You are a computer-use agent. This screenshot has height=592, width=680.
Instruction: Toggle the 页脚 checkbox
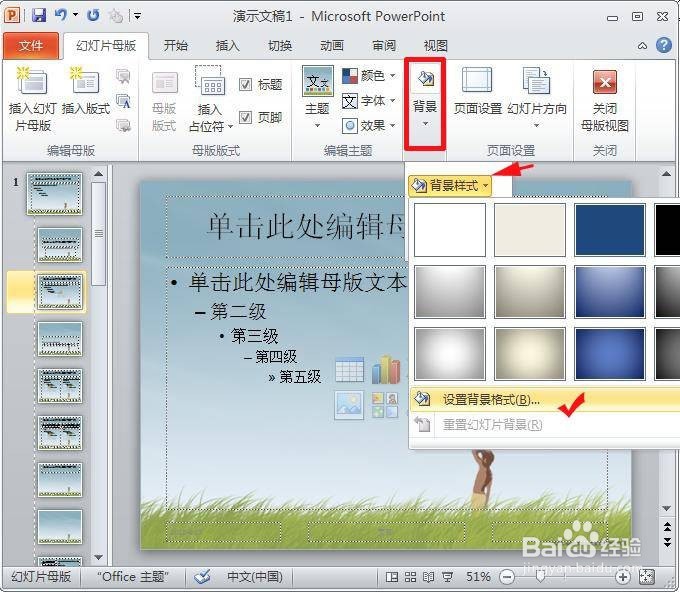click(x=245, y=117)
